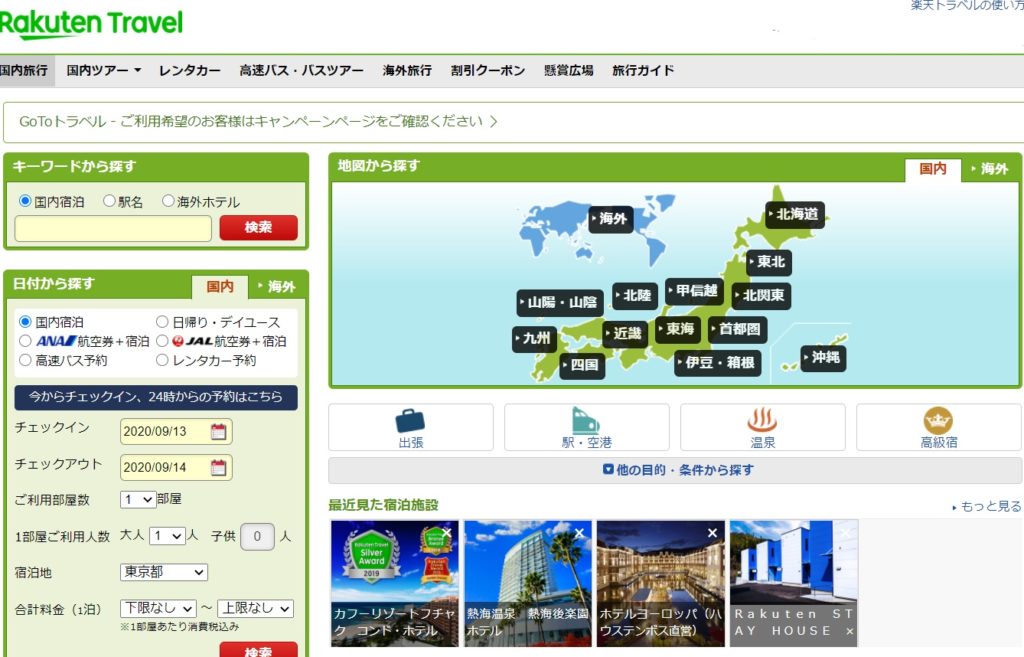Click the もっと見る link
1024x657 pixels.
(987, 506)
